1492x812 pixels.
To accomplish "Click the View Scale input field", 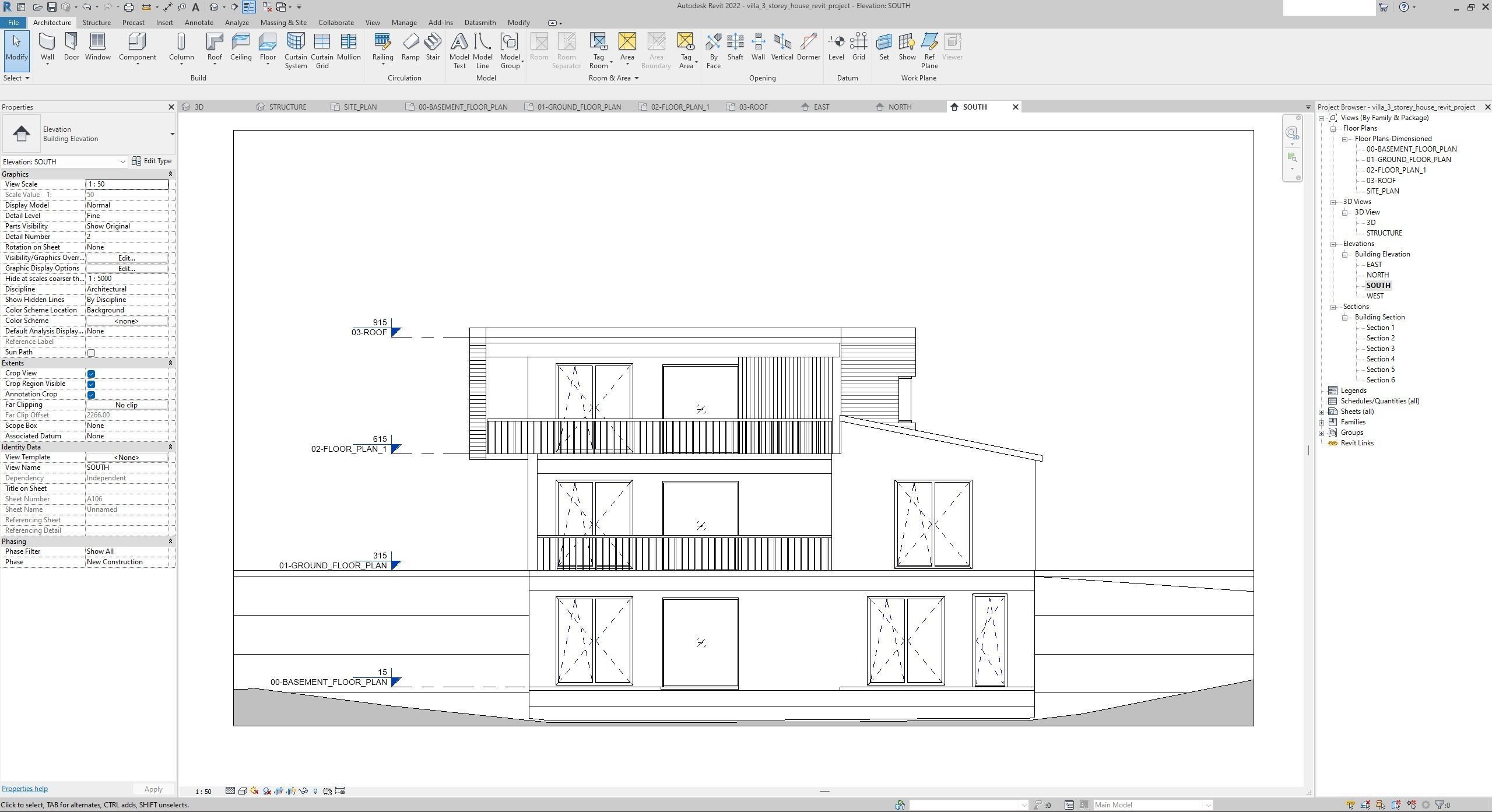I will point(127,184).
